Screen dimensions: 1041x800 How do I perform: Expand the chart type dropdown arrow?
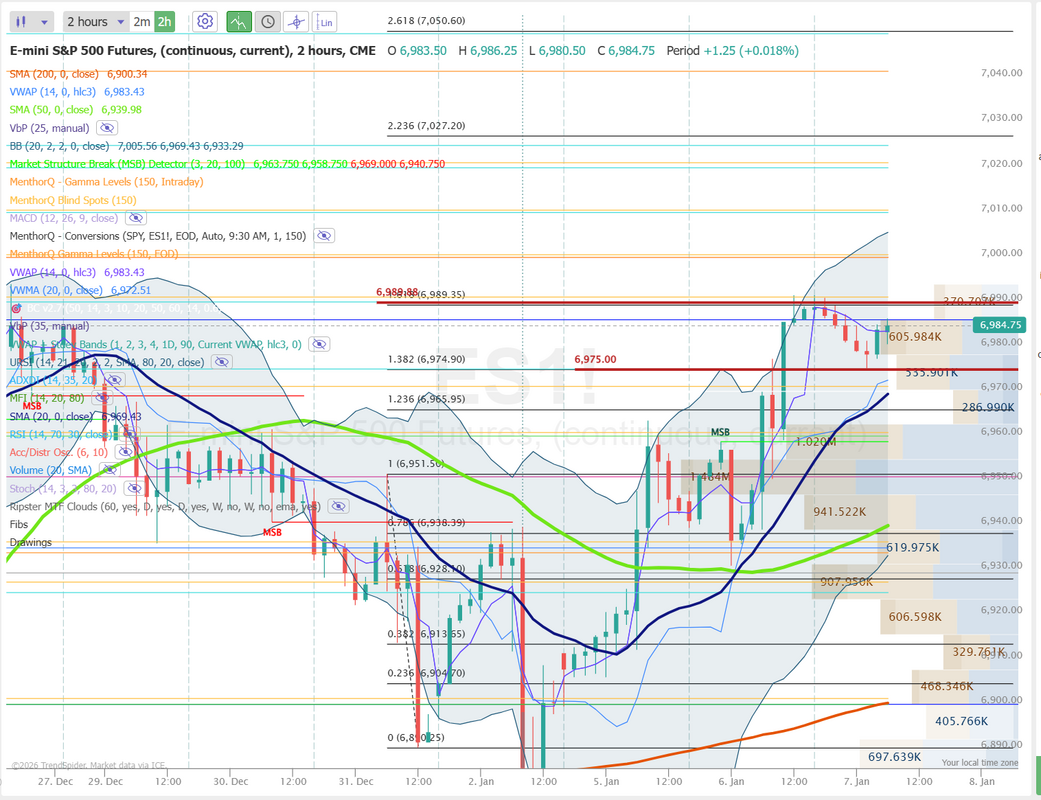click(44, 21)
